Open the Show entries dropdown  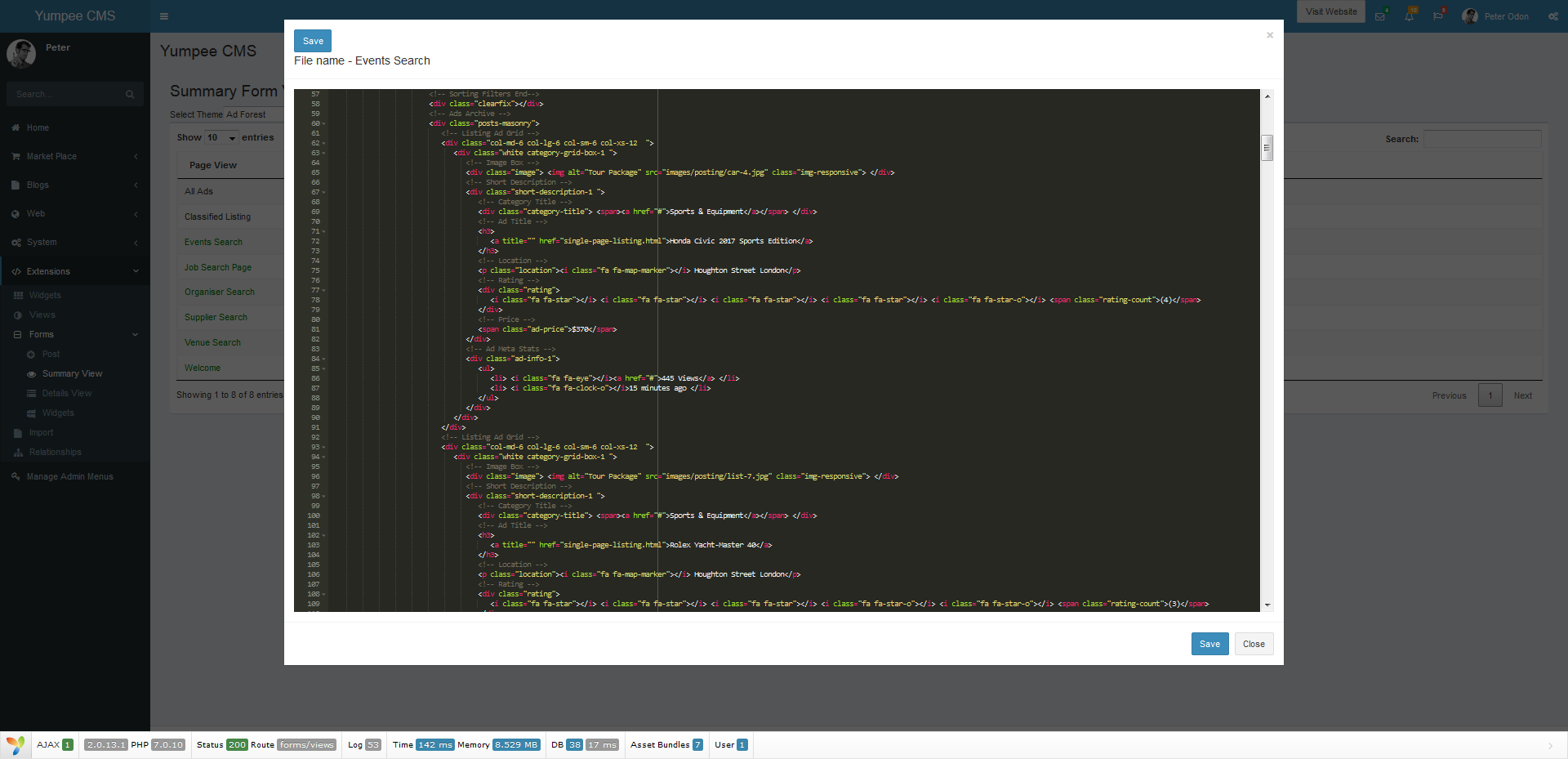(x=220, y=137)
